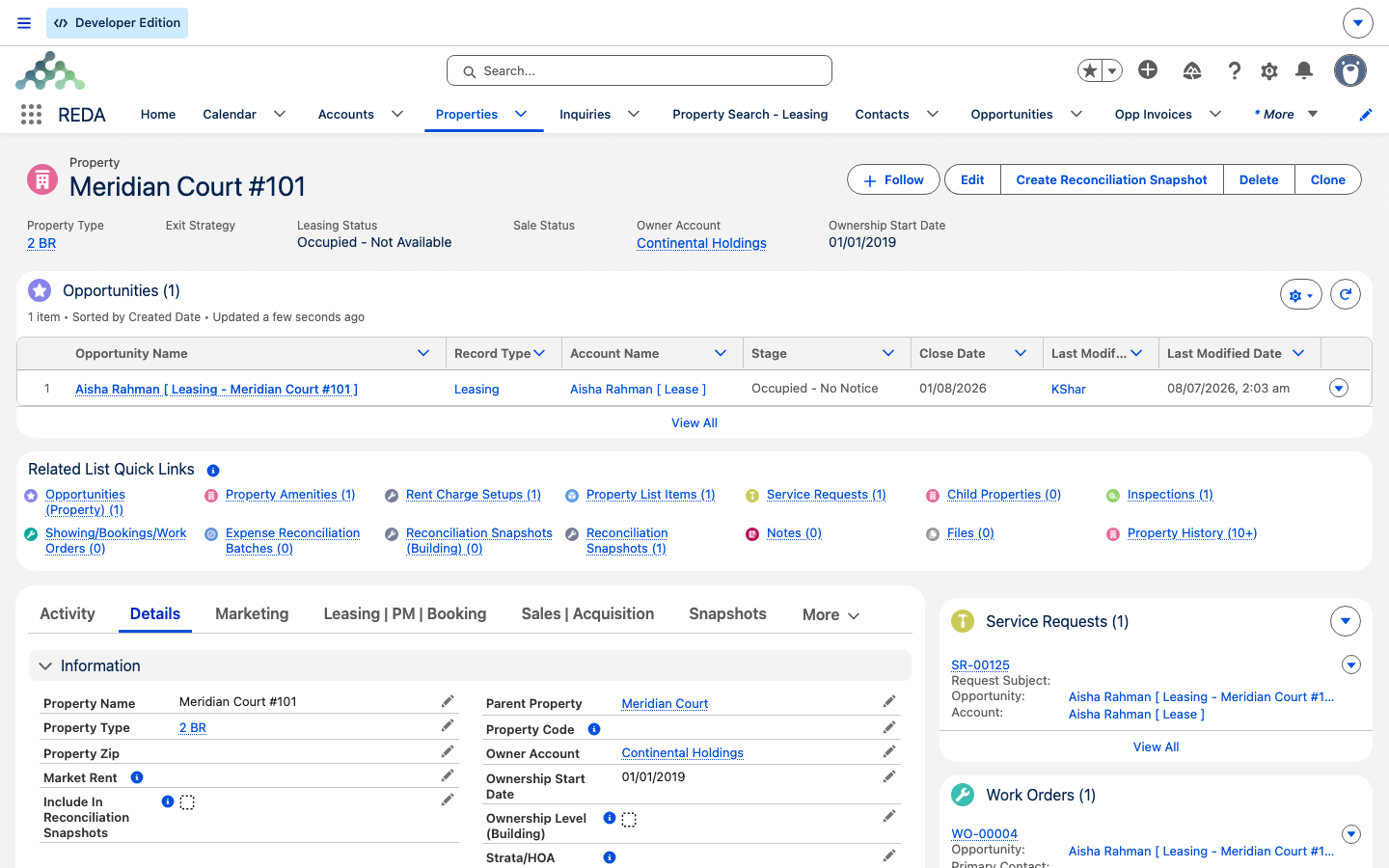This screenshot has width=1389, height=868.
Task: Refresh the Opportunities related list
Action: (x=1346, y=294)
